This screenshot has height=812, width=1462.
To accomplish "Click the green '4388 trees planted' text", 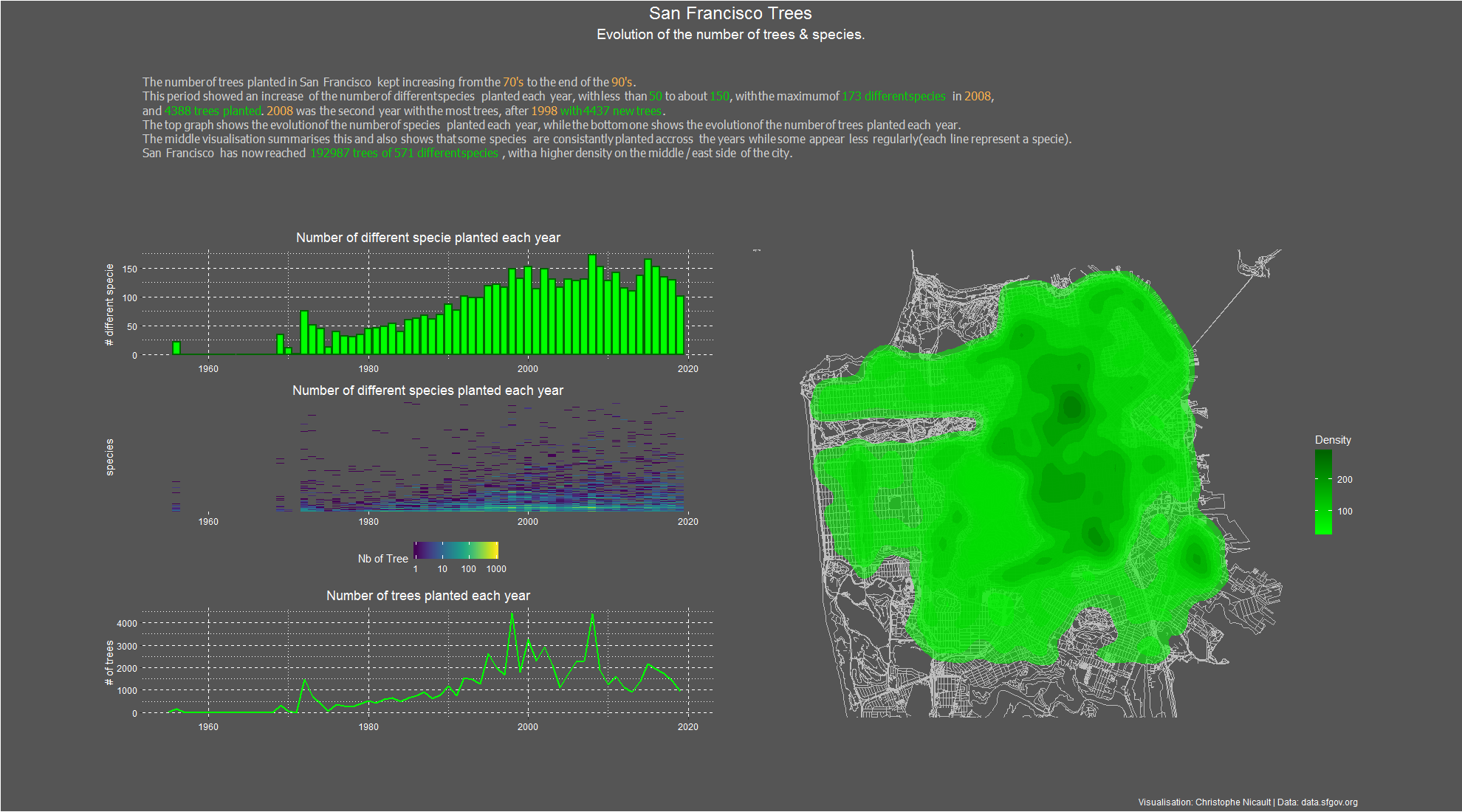I will click(x=213, y=111).
